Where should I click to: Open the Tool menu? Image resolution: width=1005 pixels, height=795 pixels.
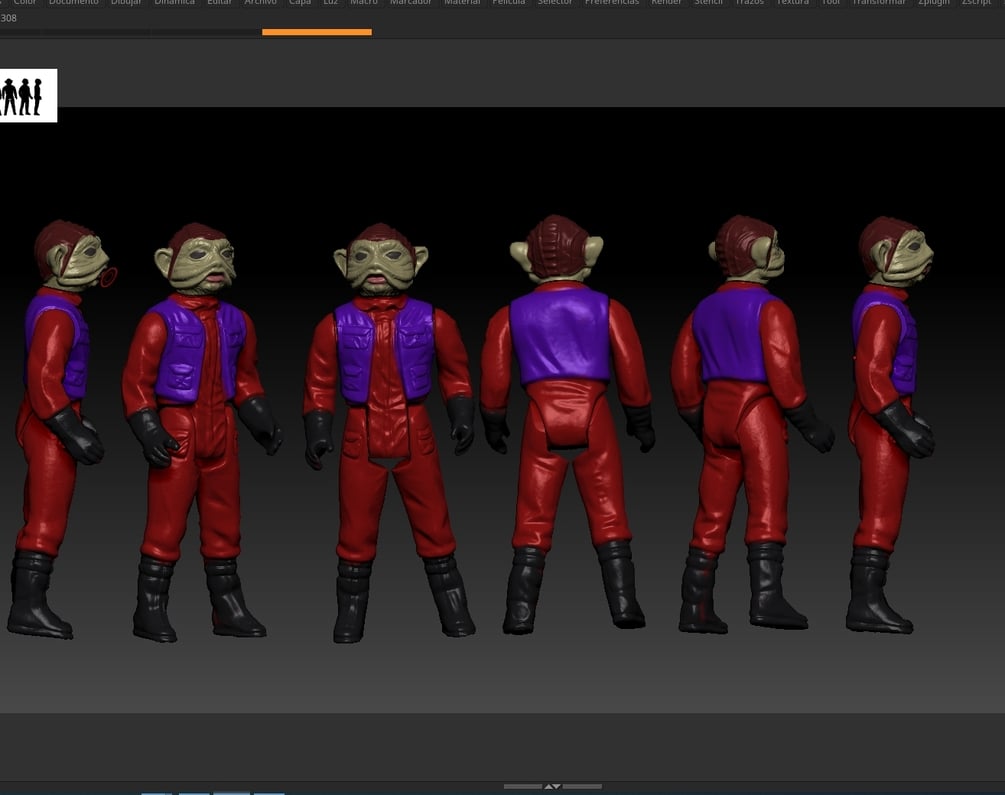point(831,3)
